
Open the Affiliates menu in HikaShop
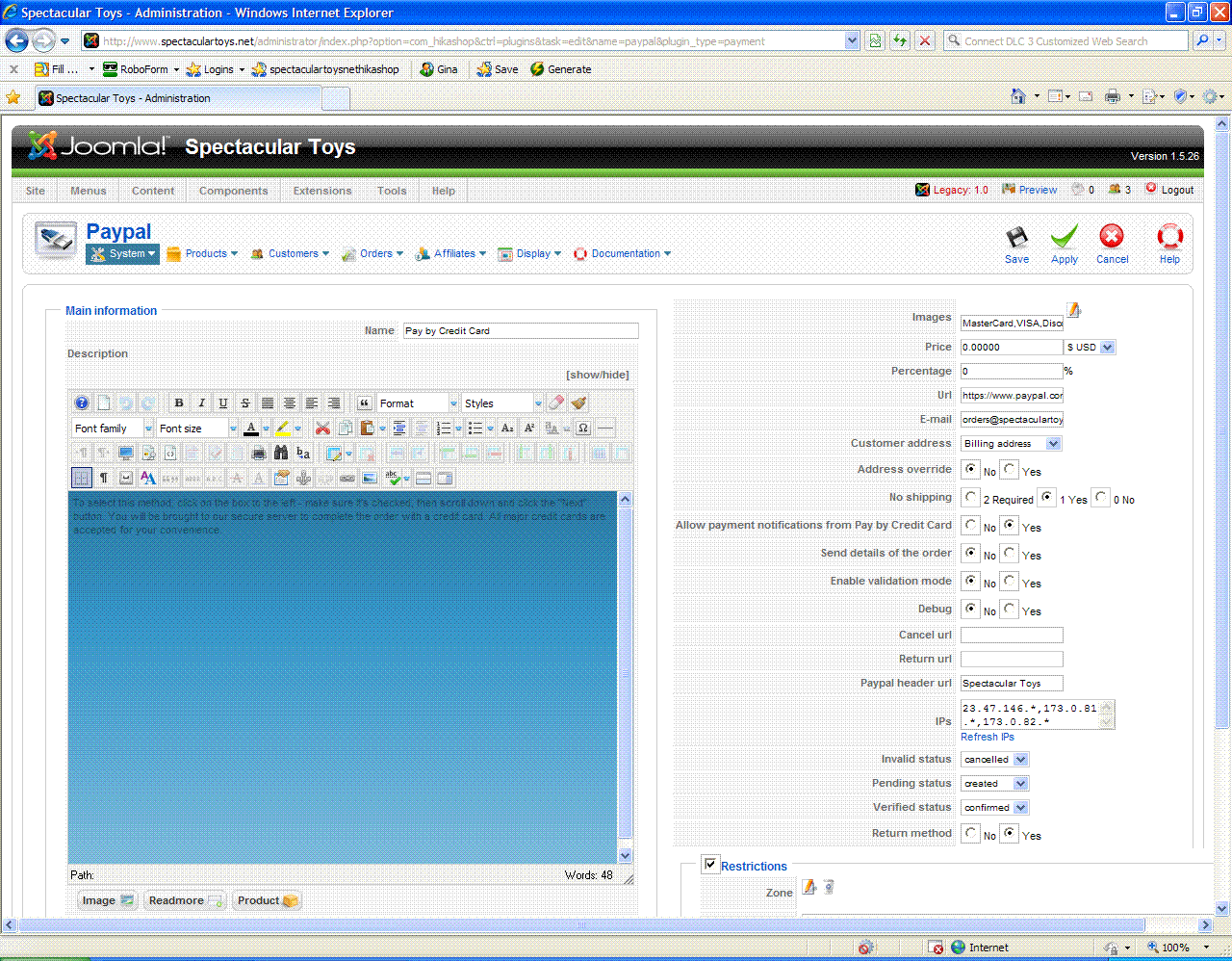click(x=450, y=254)
